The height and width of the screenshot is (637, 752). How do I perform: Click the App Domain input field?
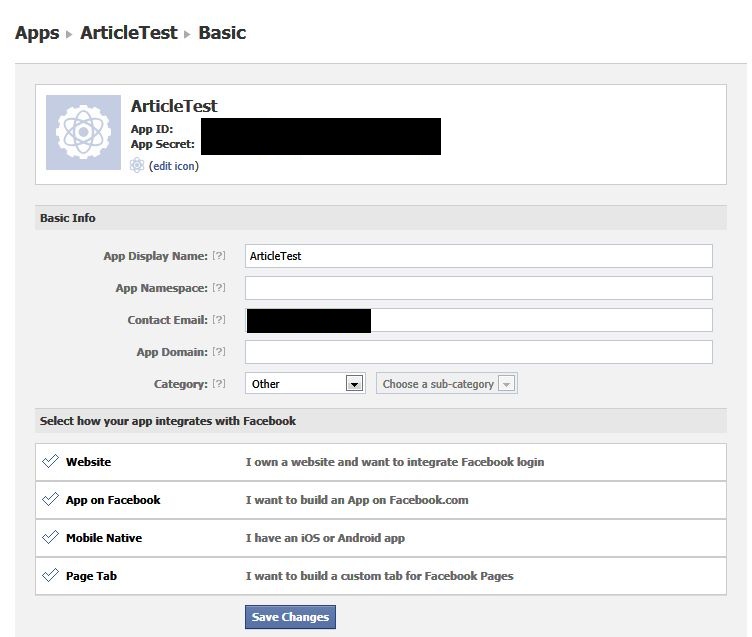click(x=479, y=352)
